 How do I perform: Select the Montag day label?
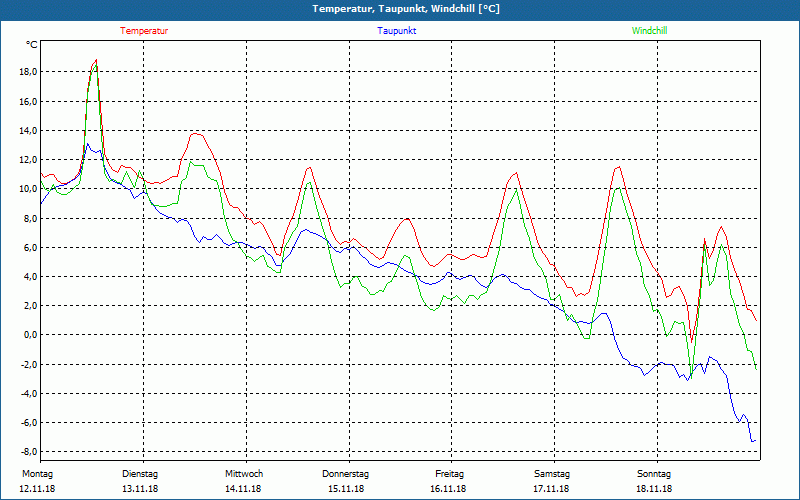(37, 473)
